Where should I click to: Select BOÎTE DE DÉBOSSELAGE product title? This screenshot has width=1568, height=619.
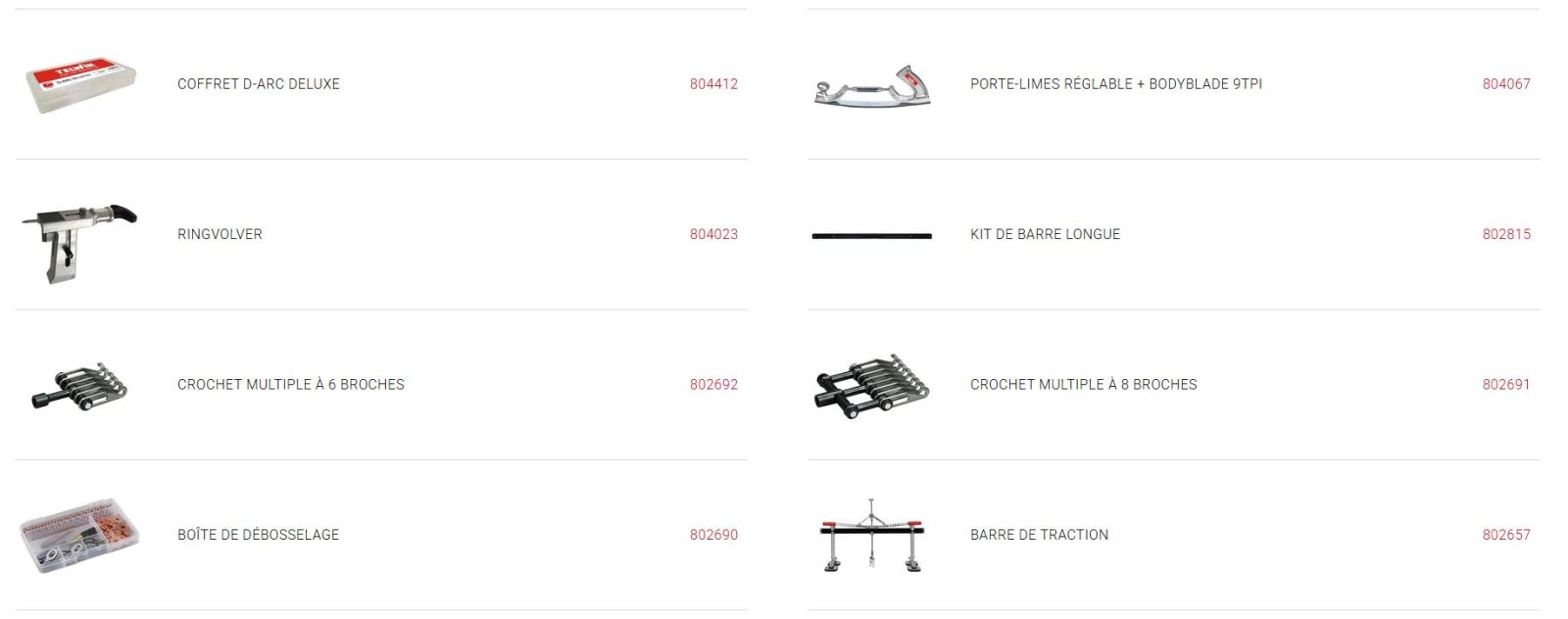click(259, 535)
